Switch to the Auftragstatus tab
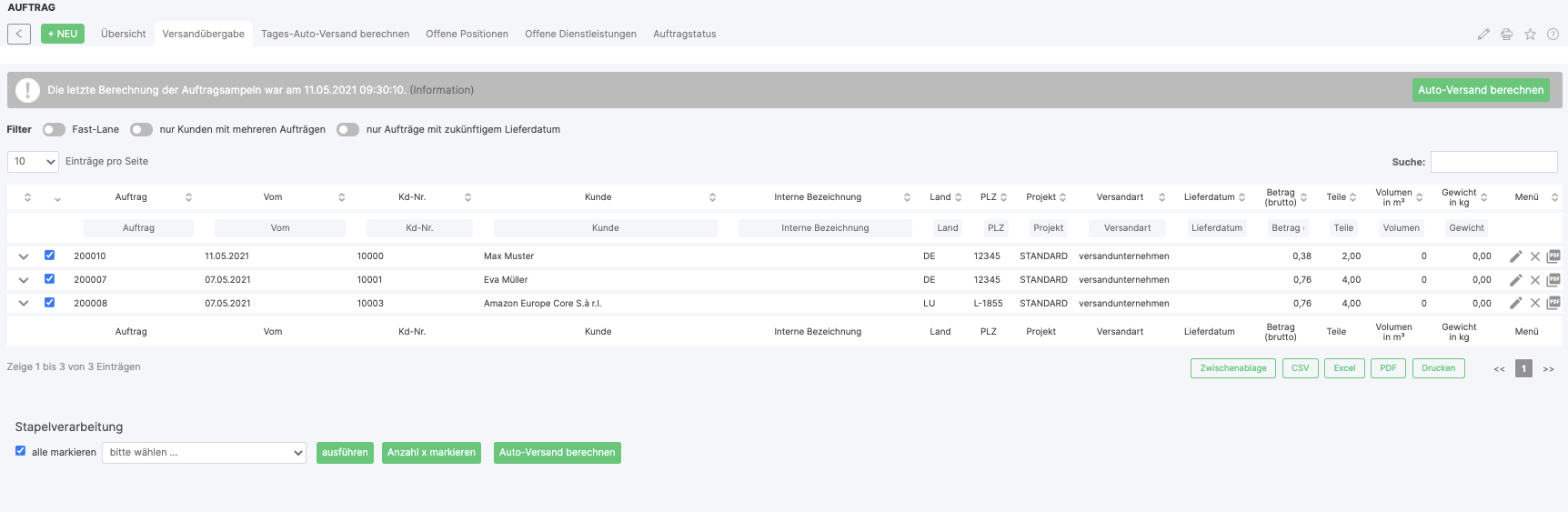The height and width of the screenshot is (512, 1568). (685, 35)
